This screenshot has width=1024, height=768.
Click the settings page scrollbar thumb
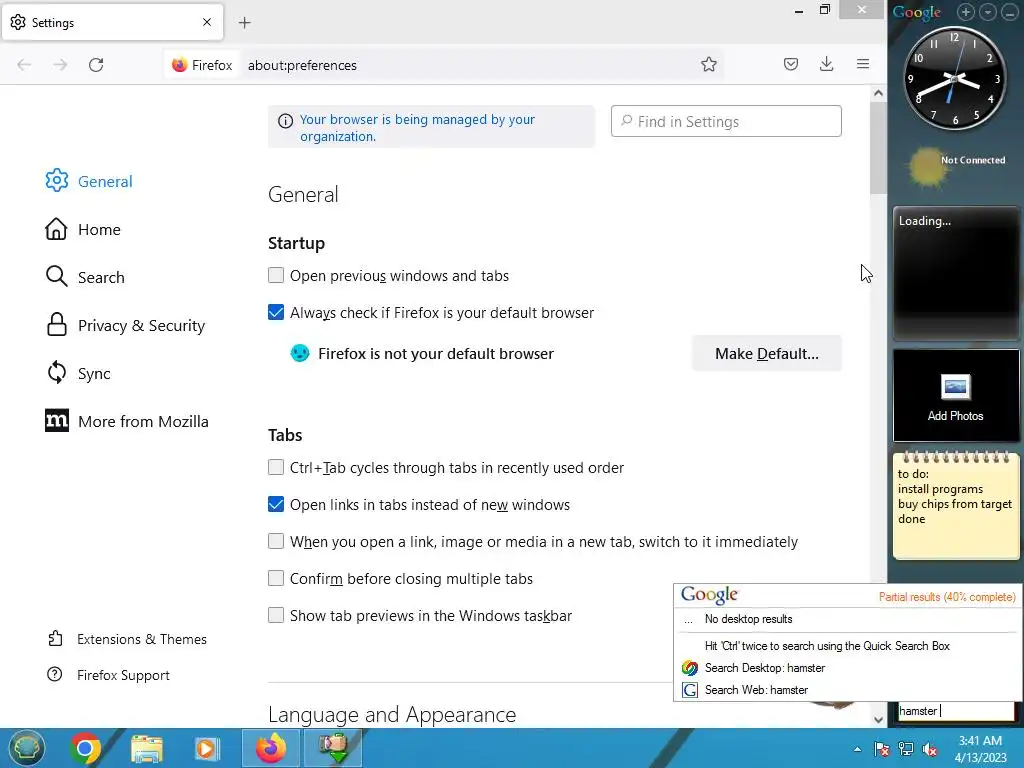click(x=878, y=148)
